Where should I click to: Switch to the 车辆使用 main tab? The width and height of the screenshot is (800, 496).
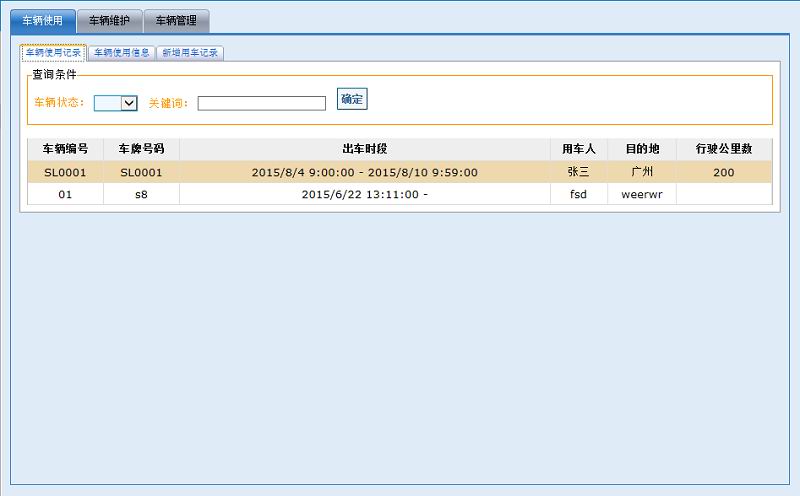point(43,21)
